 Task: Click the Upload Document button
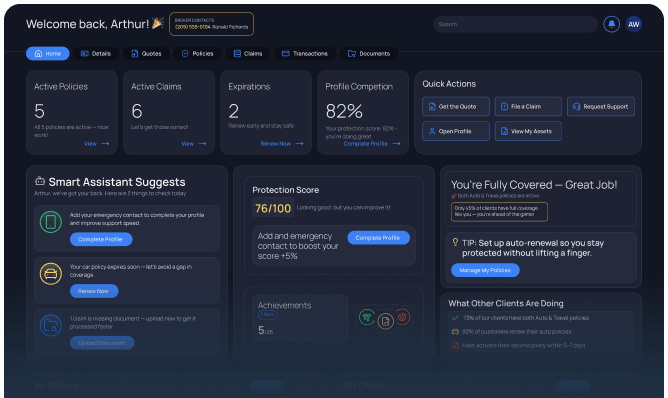(x=102, y=343)
